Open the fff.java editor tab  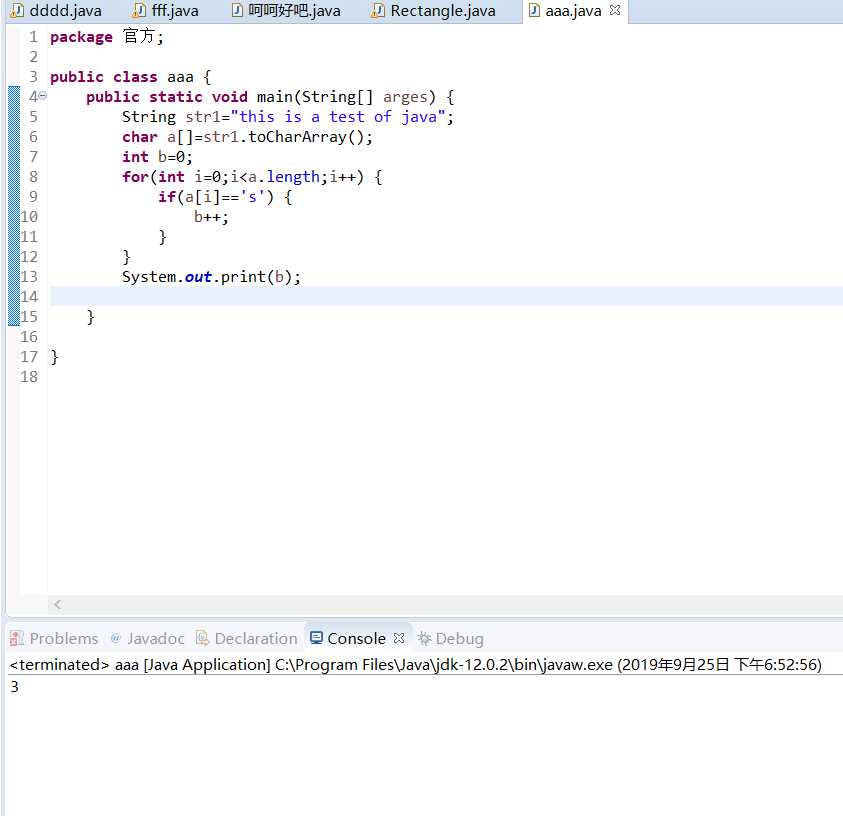[167, 11]
